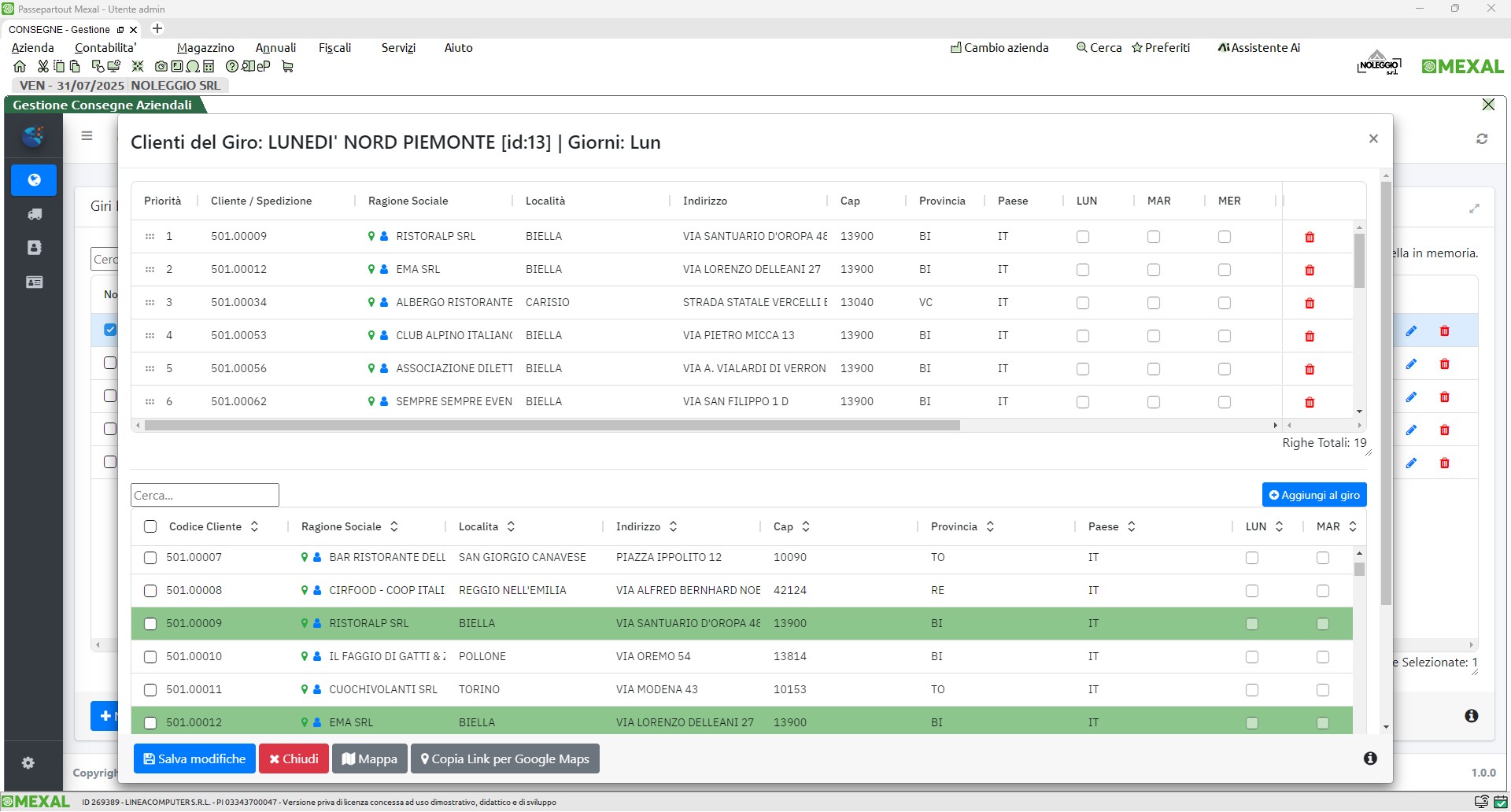Screen dimensions: 1511x812
Task: Toggle select-all checkbox beside Codice Cliente
Action: [150, 526]
